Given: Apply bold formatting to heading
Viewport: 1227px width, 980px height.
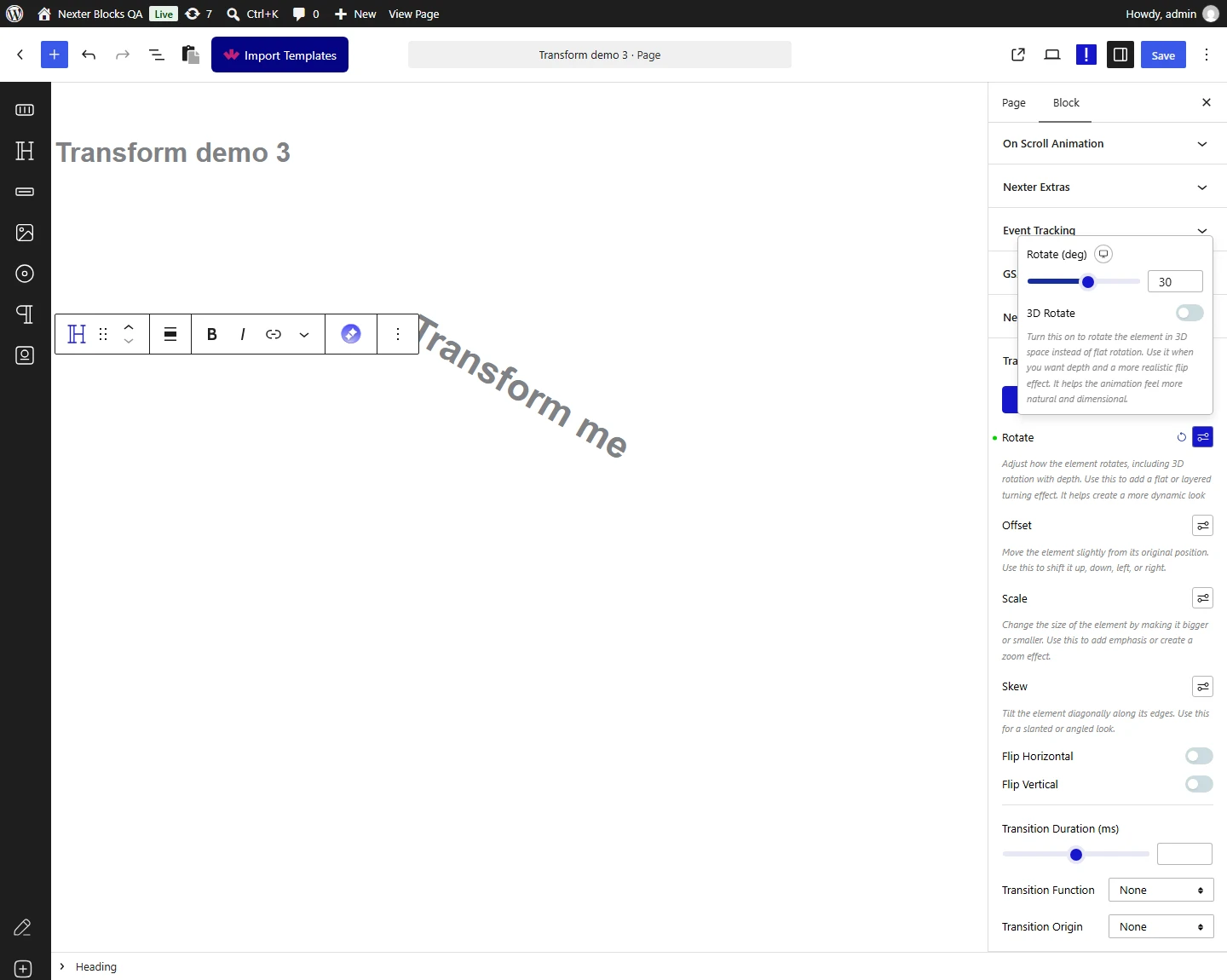Looking at the screenshot, I should (x=212, y=334).
